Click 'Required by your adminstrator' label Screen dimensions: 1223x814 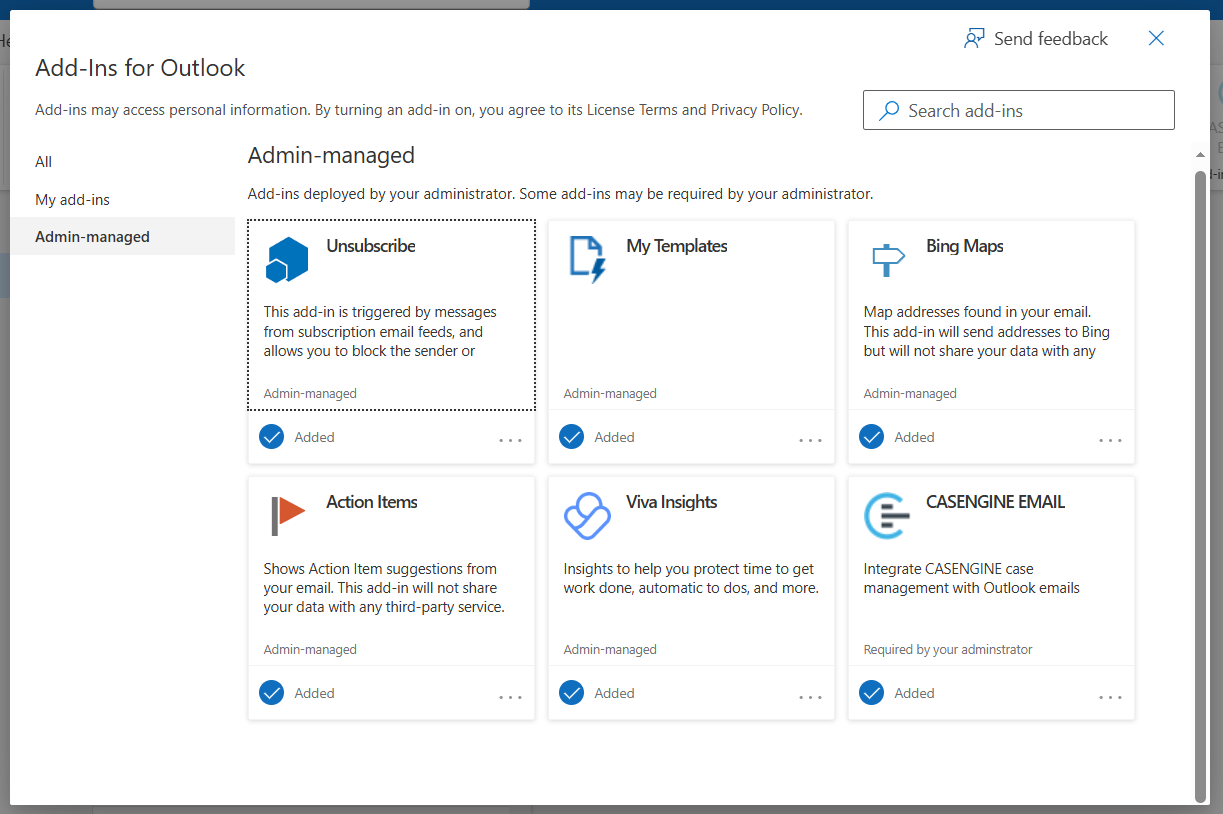coord(948,650)
